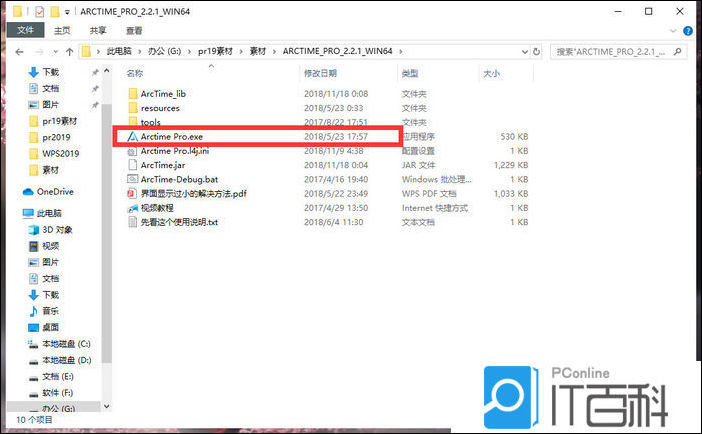
Task: Switch to the 共享 ribbon tab
Action: pos(98,30)
